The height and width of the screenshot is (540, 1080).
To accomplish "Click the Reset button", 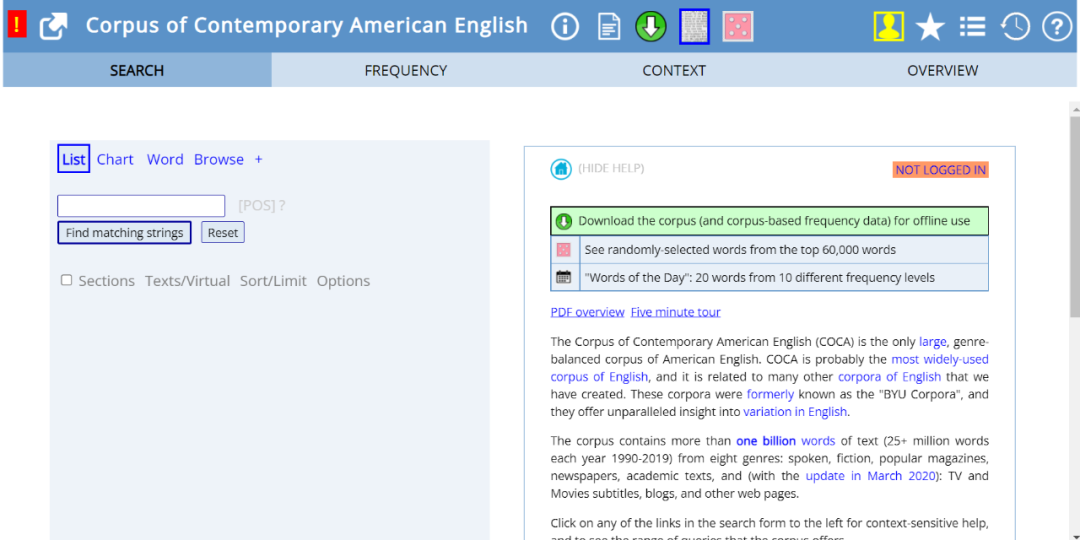I will click(223, 233).
